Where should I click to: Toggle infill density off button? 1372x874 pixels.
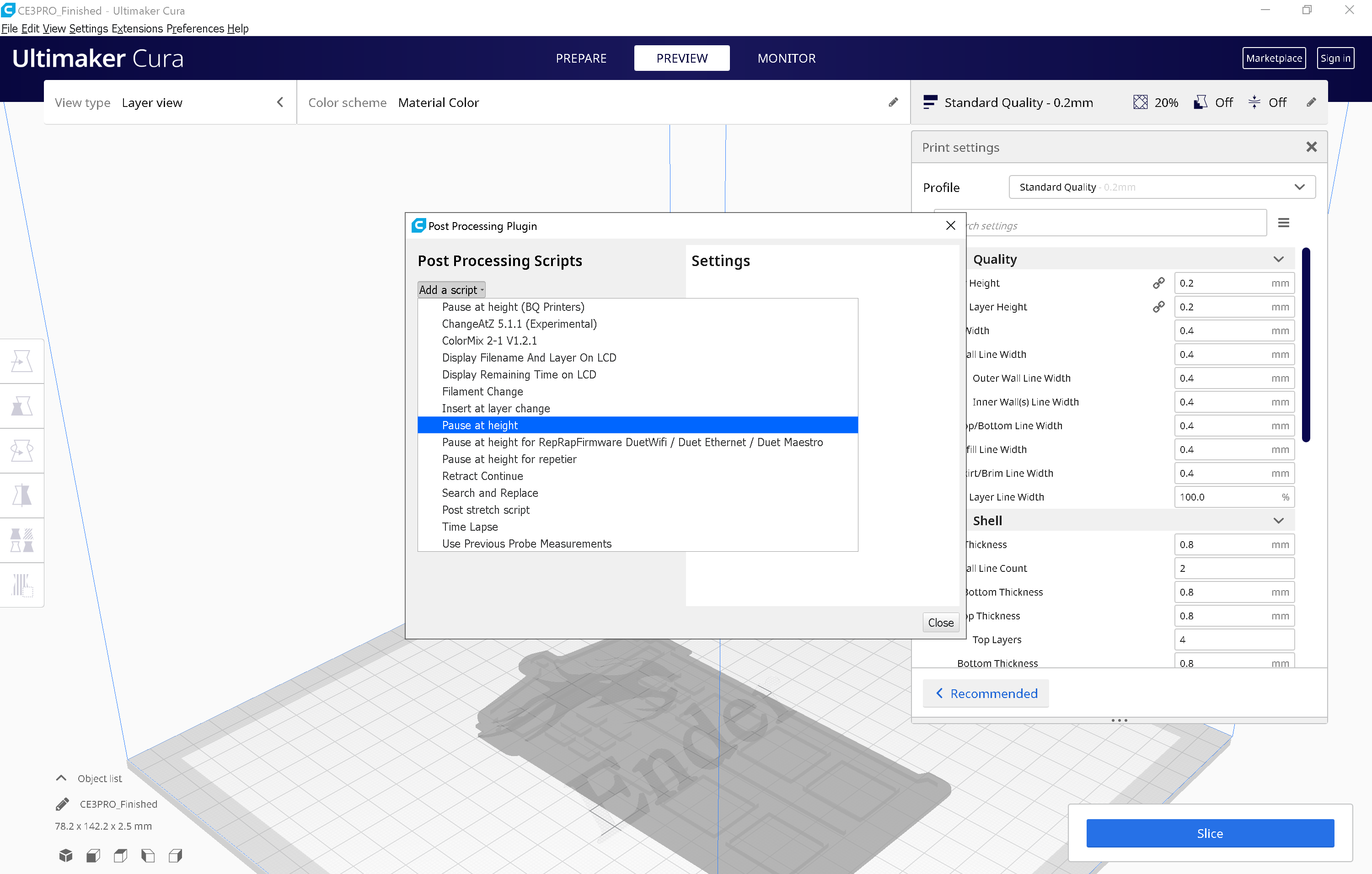tap(1142, 102)
